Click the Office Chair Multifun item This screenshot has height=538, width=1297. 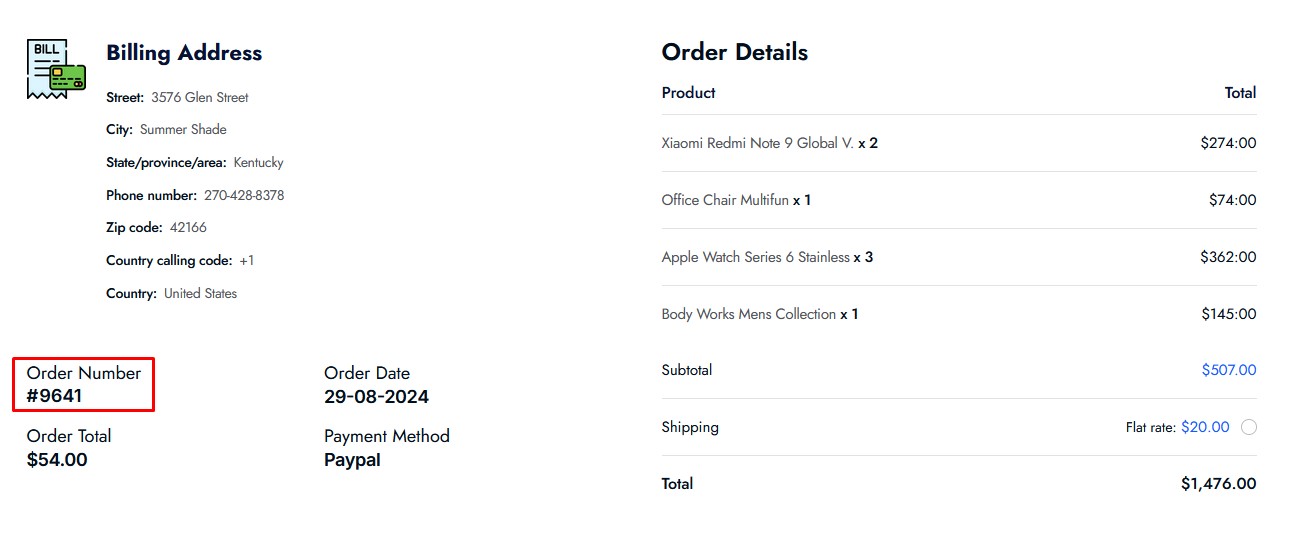tap(736, 200)
